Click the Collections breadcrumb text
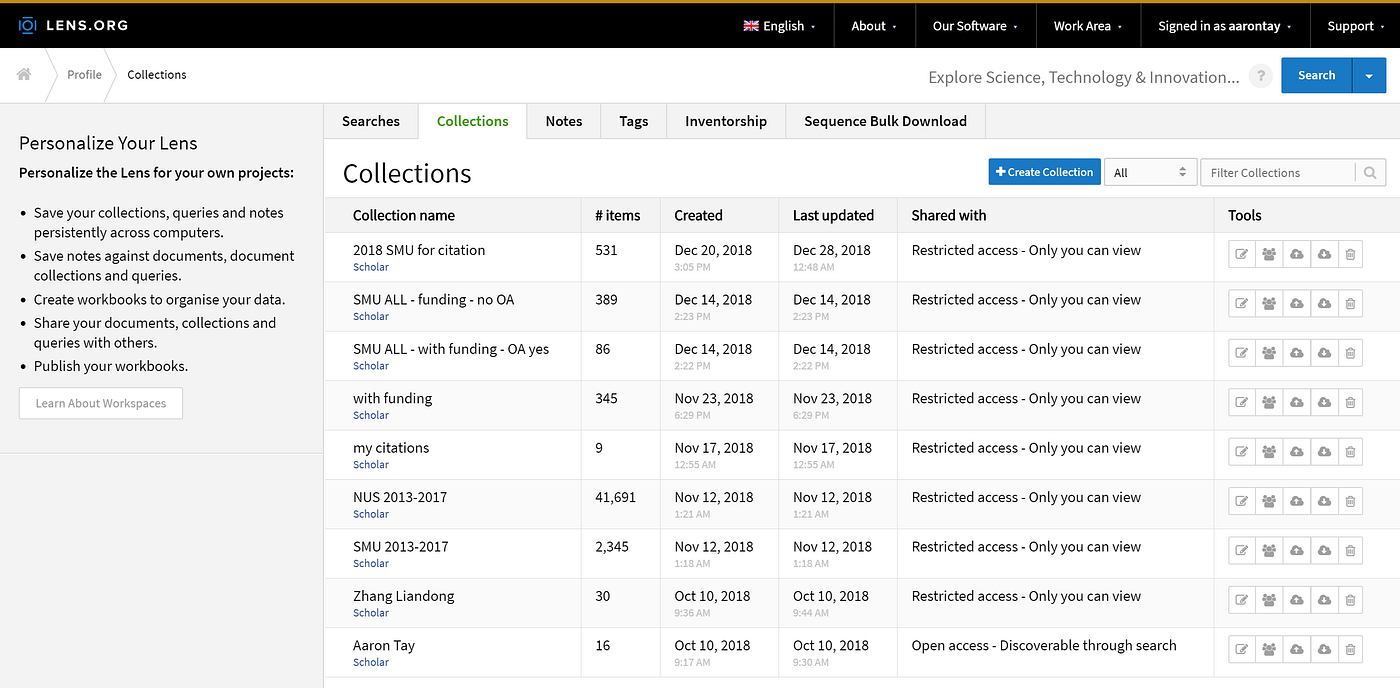This screenshot has height=688, width=1400. pyautogui.click(x=157, y=75)
